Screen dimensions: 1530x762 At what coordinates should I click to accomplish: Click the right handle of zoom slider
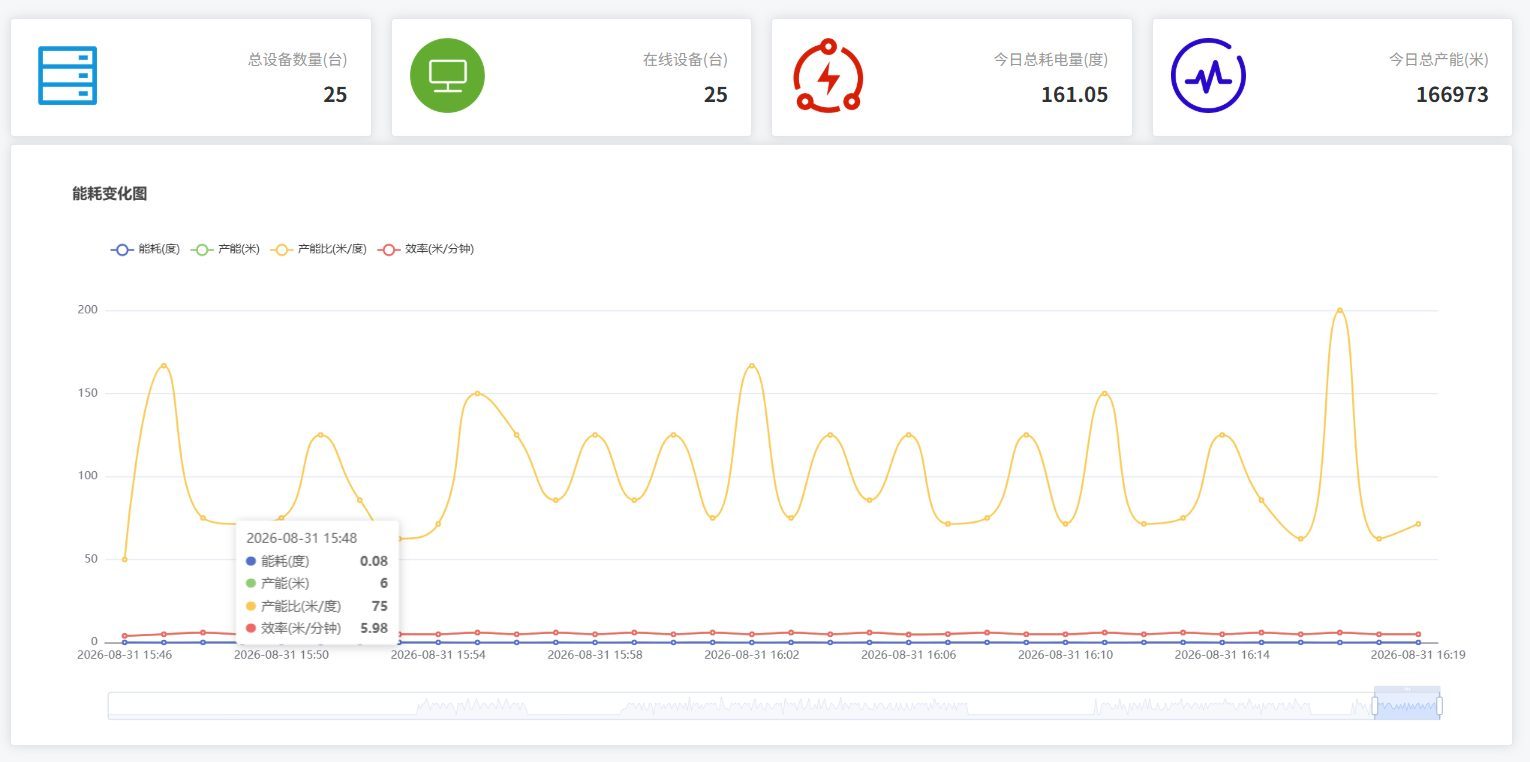[x=1440, y=706]
